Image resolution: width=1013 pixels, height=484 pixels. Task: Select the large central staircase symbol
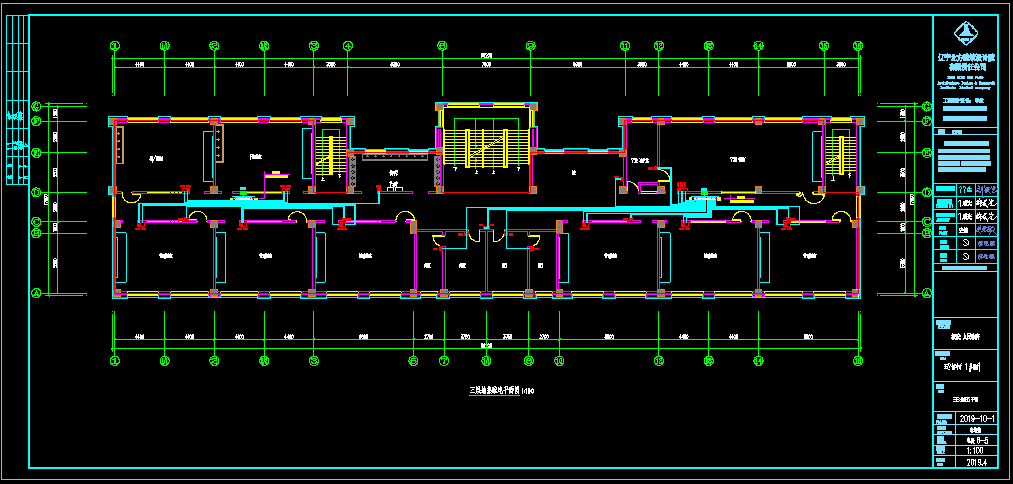pyautogui.click(x=486, y=146)
